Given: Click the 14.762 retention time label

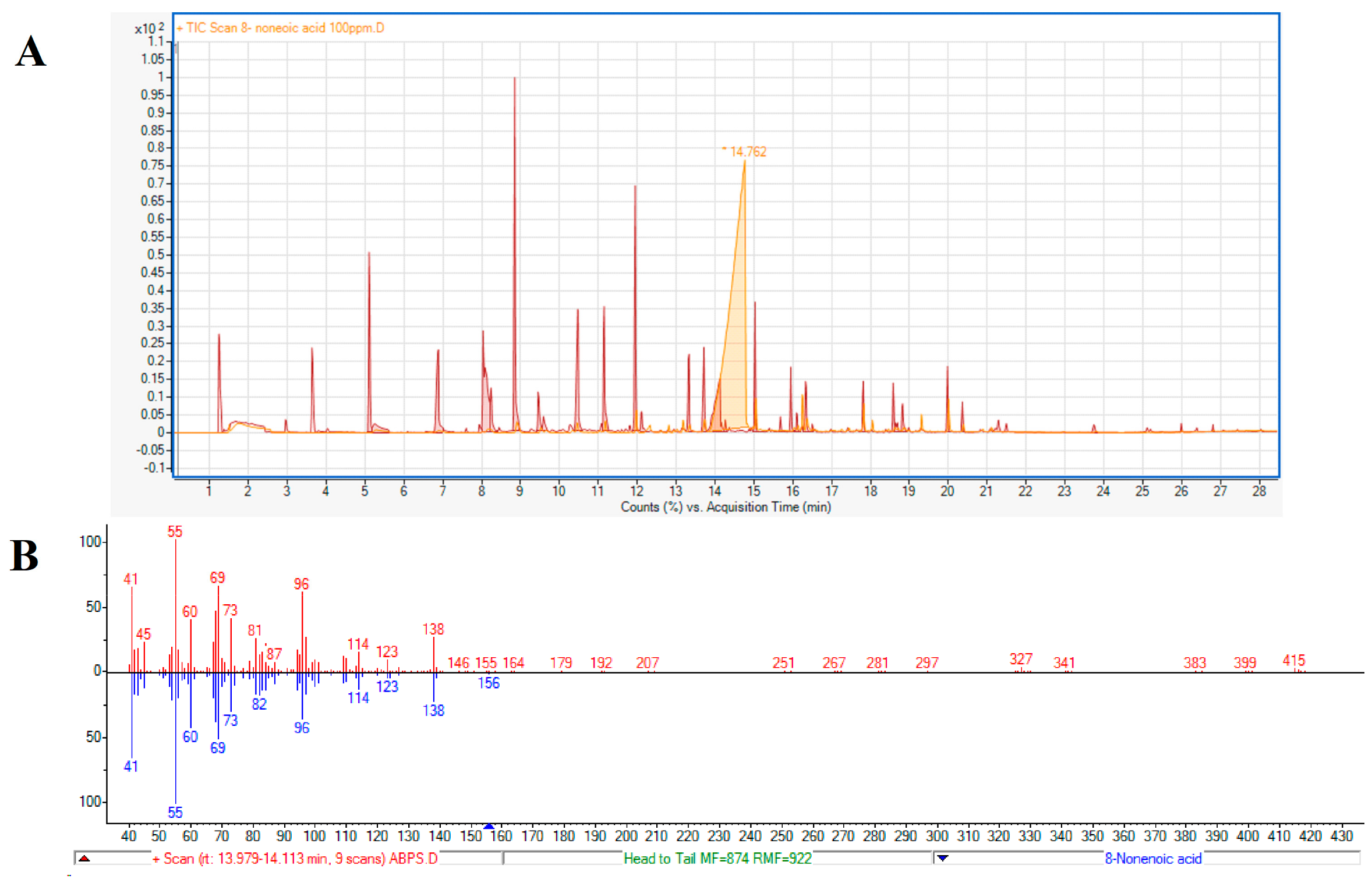Looking at the screenshot, I should (x=748, y=152).
